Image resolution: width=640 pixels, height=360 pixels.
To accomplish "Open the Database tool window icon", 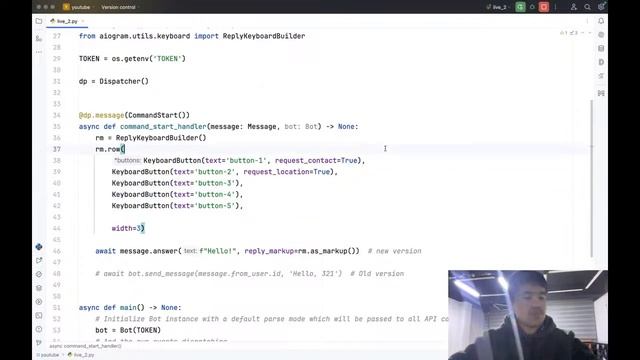I will point(601,49).
